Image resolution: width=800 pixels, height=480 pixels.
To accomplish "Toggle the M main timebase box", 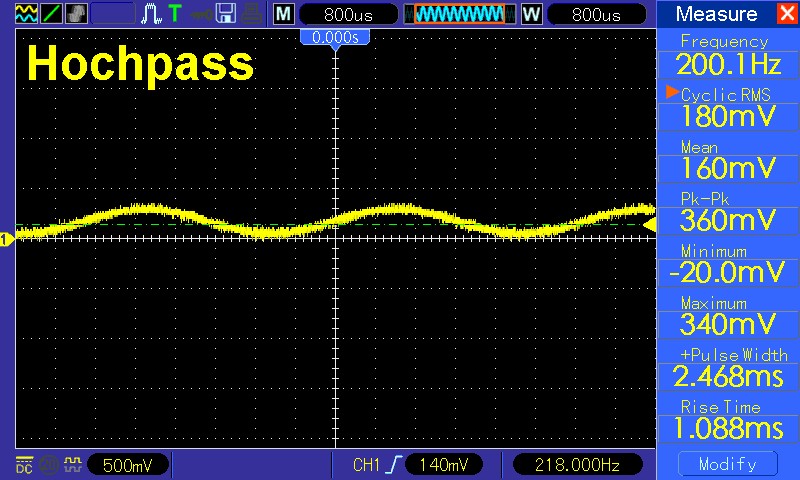I will [283, 14].
